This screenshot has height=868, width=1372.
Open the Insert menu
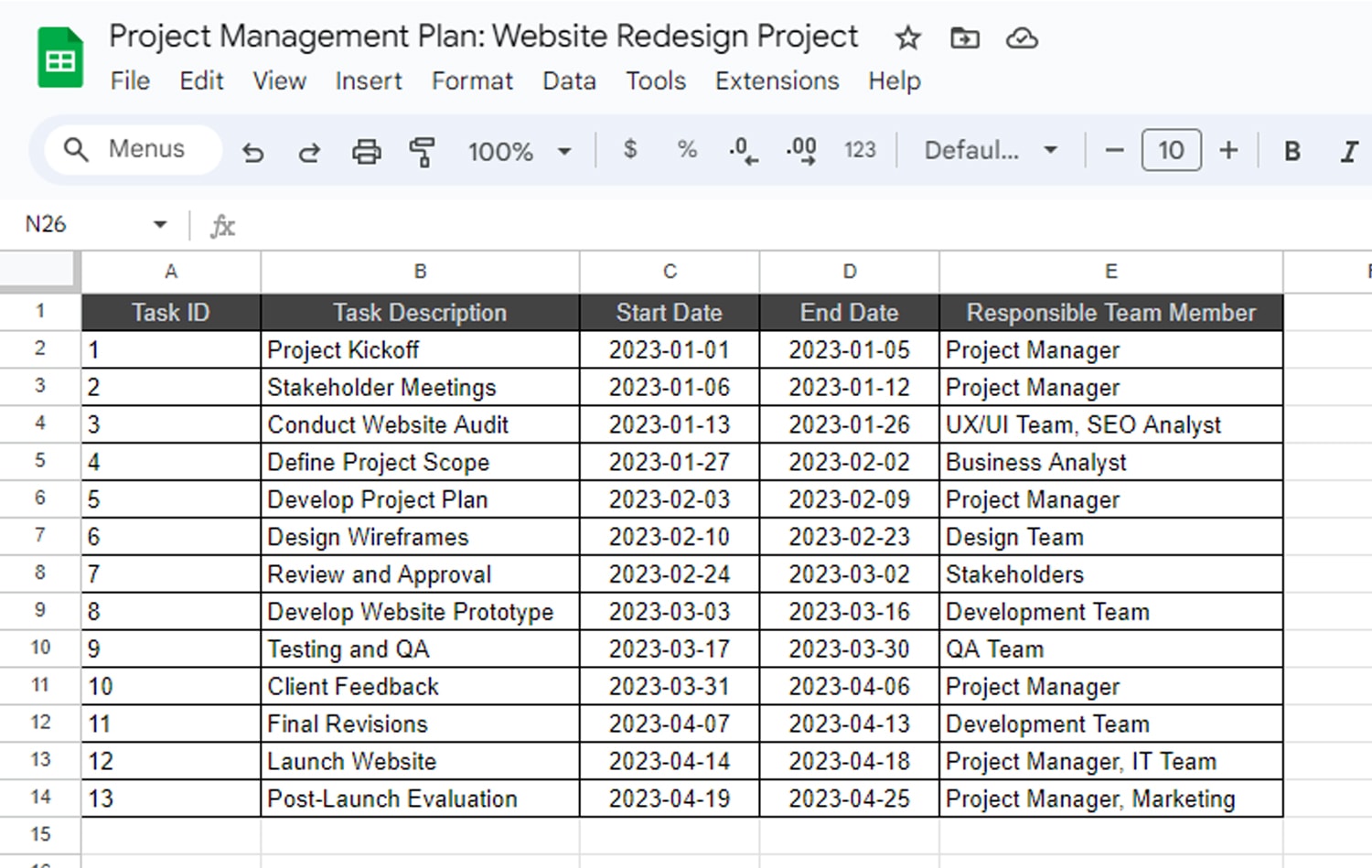pyautogui.click(x=368, y=81)
